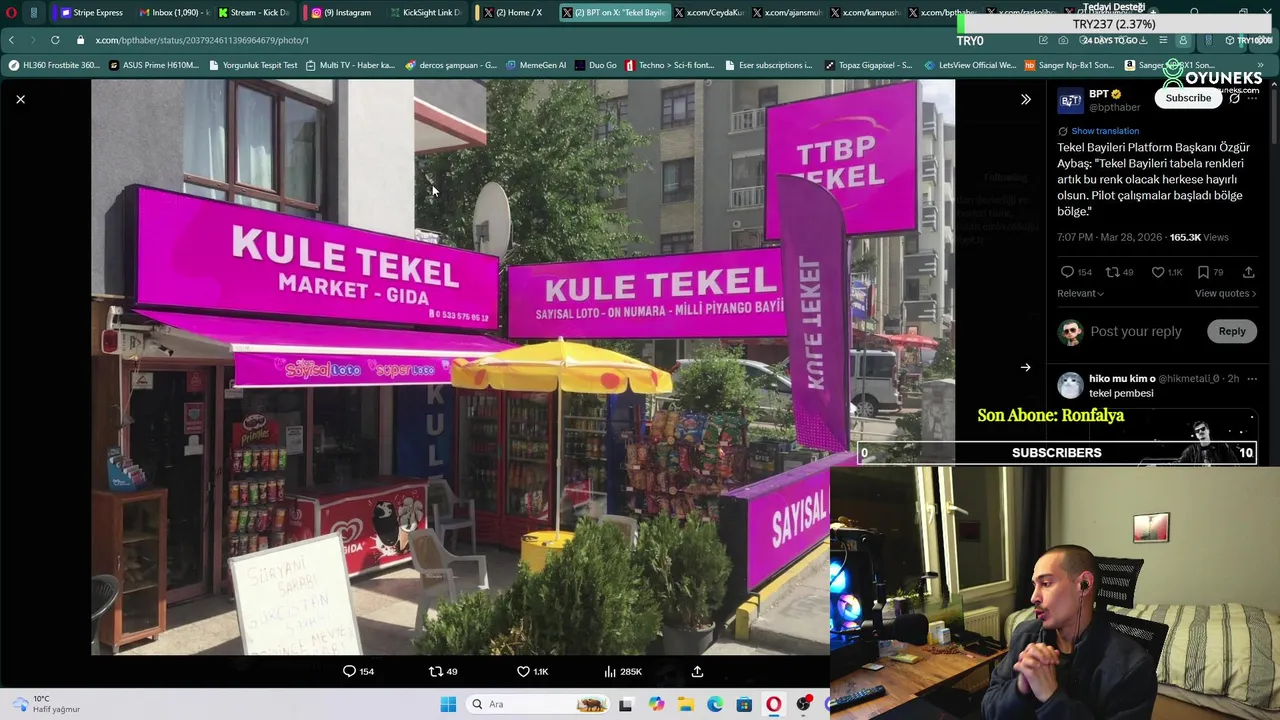Repost via retweet icon showing 49 in sidebar
Image resolution: width=1280 pixels, height=720 pixels.
point(1119,272)
